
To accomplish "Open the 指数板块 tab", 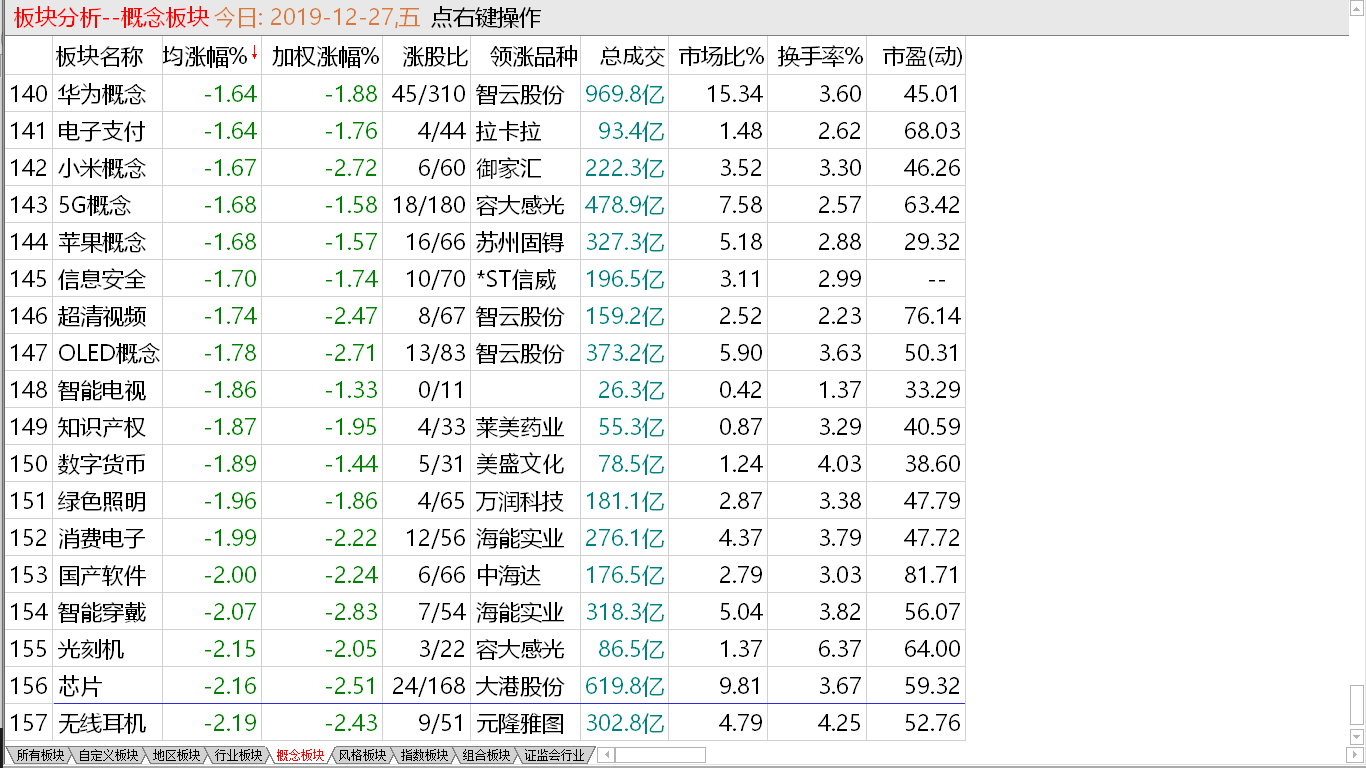I will [x=424, y=755].
